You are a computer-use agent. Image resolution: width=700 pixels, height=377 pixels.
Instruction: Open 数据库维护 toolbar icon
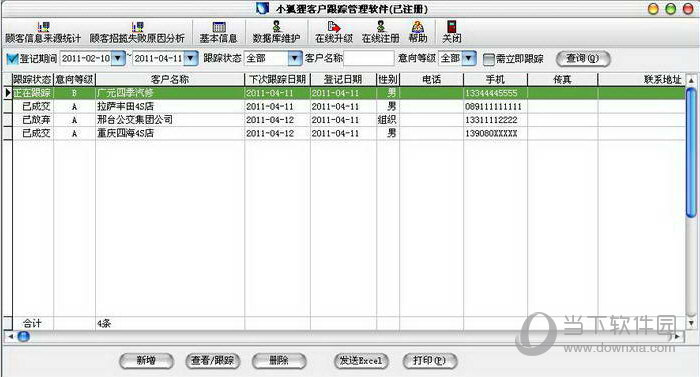(x=276, y=32)
